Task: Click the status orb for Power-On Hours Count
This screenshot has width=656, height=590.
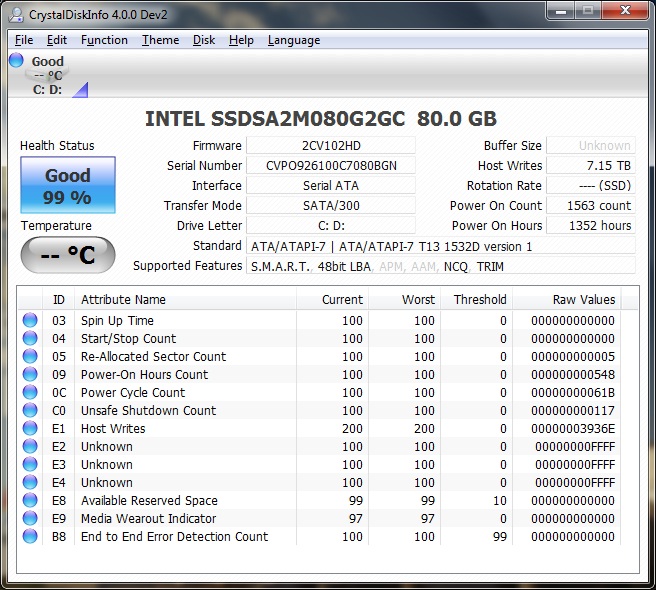Action: coord(30,374)
